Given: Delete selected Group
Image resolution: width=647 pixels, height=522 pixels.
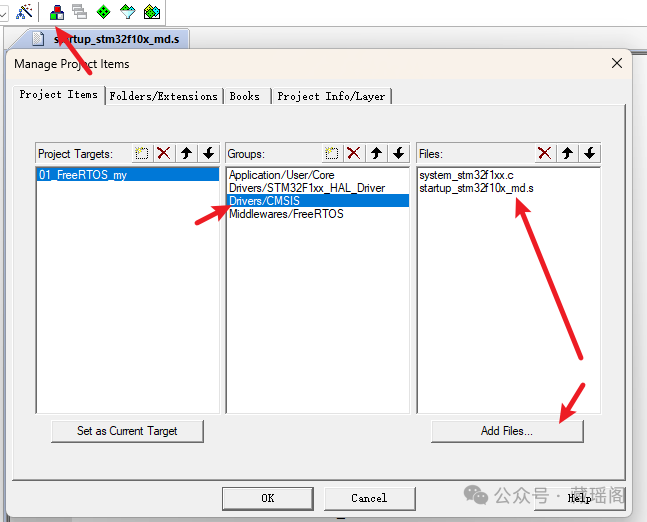Looking at the screenshot, I should (354, 154).
